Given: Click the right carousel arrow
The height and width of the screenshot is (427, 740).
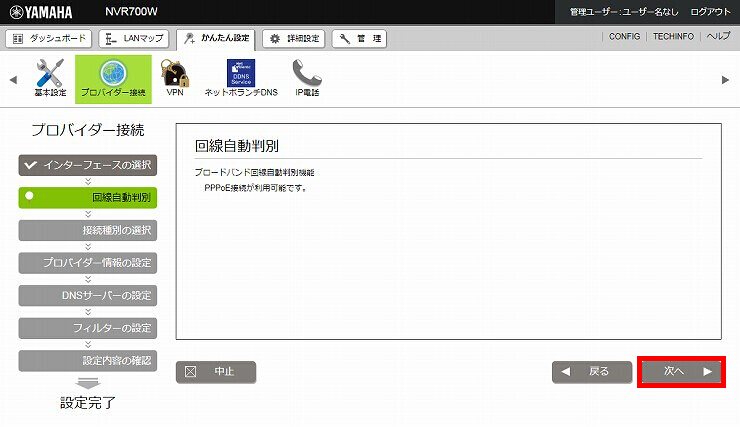Looking at the screenshot, I should pyautogui.click(x=725, y=80).
